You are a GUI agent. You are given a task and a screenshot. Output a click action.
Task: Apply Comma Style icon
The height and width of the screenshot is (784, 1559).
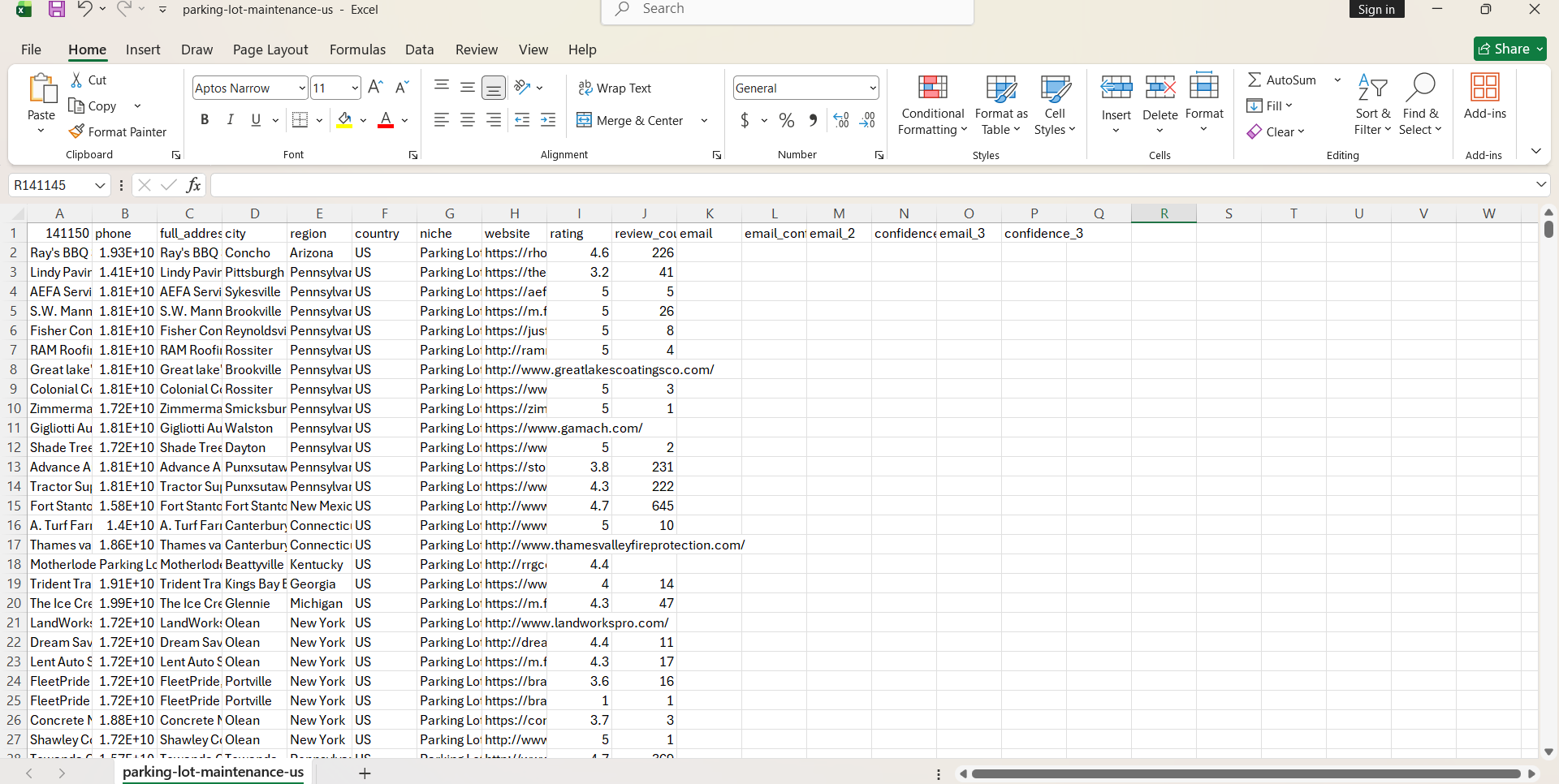813,120
